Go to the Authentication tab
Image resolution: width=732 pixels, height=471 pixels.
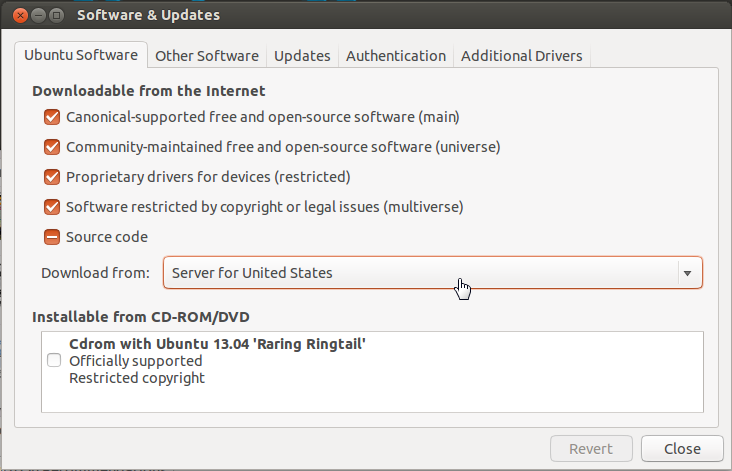(396, 56)
